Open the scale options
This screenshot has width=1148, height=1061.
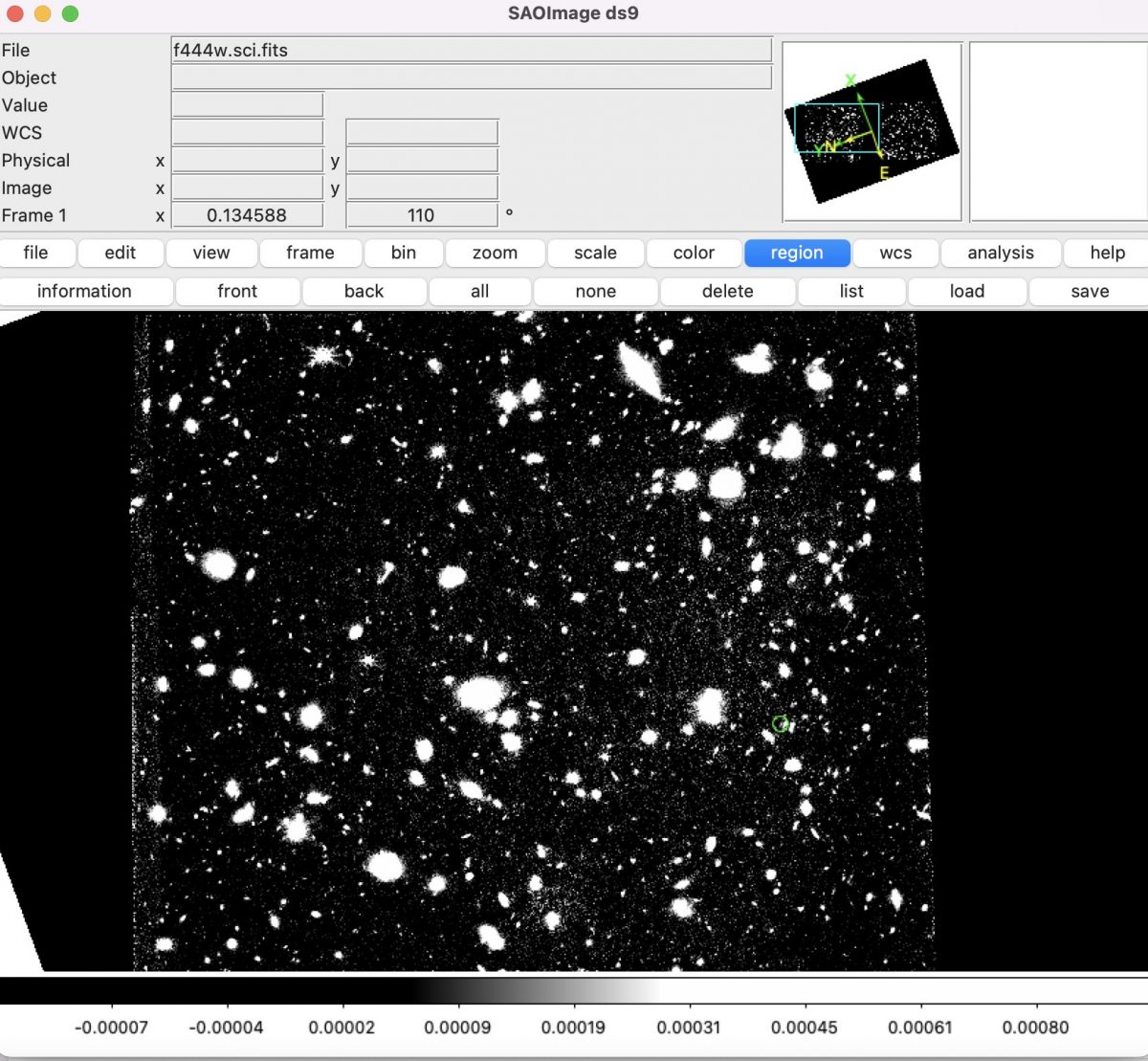(595, 253)
